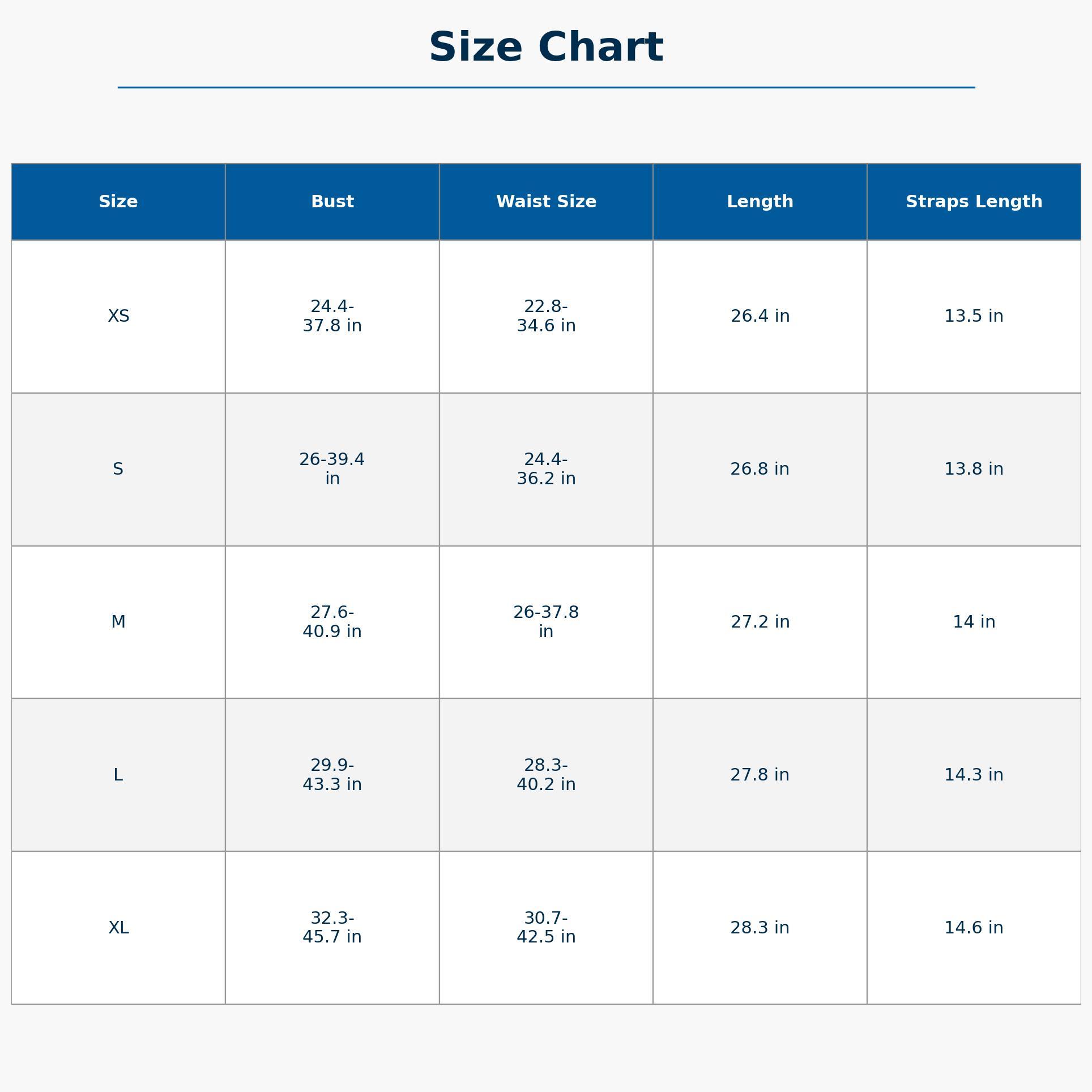
Task: Click the Size Chart title
Action: 545,48
